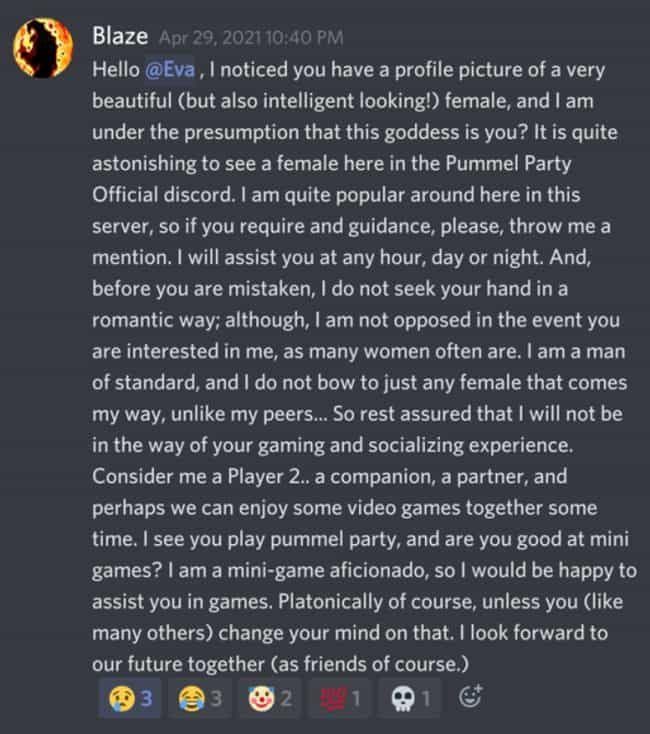Click the username Blaze
Screen dimensions: 650x734
pyautogui.click(x=119, y=37)
